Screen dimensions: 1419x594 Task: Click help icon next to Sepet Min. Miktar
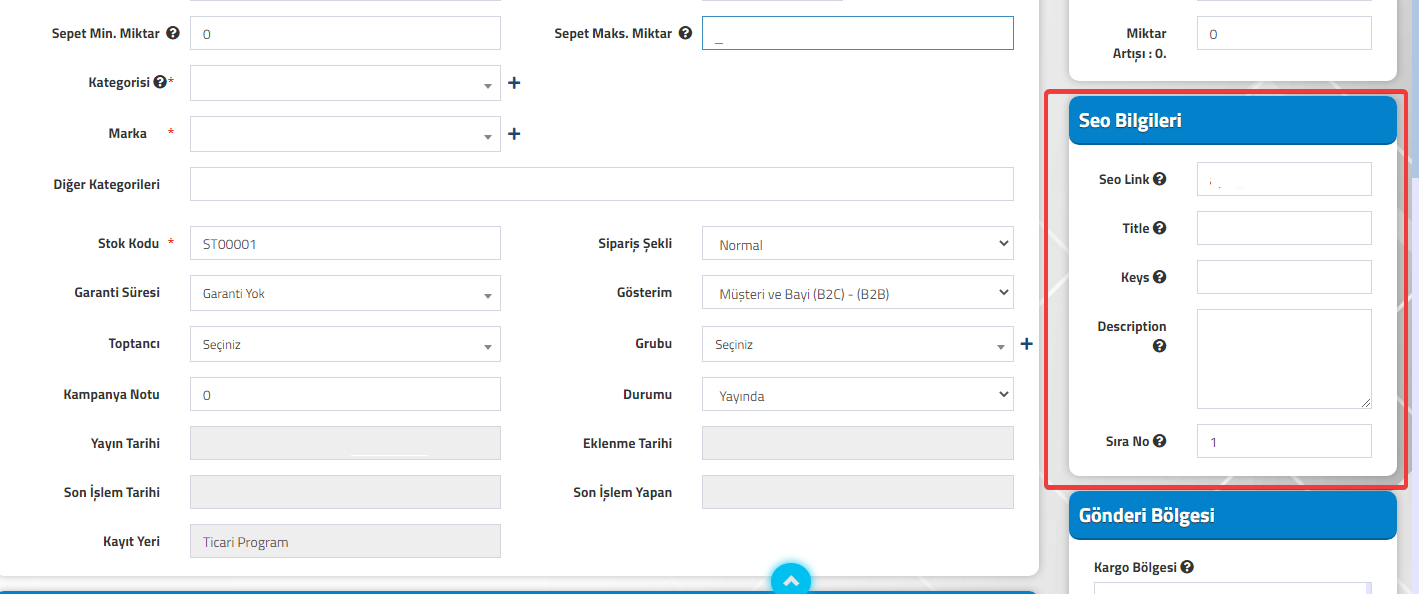coord(173,33)
